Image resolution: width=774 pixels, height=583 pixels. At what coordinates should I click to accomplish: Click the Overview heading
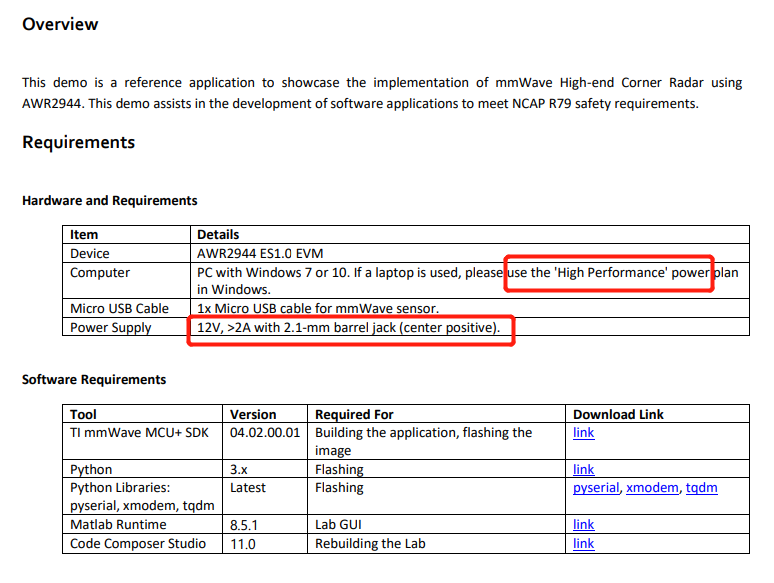coord(60,24)
